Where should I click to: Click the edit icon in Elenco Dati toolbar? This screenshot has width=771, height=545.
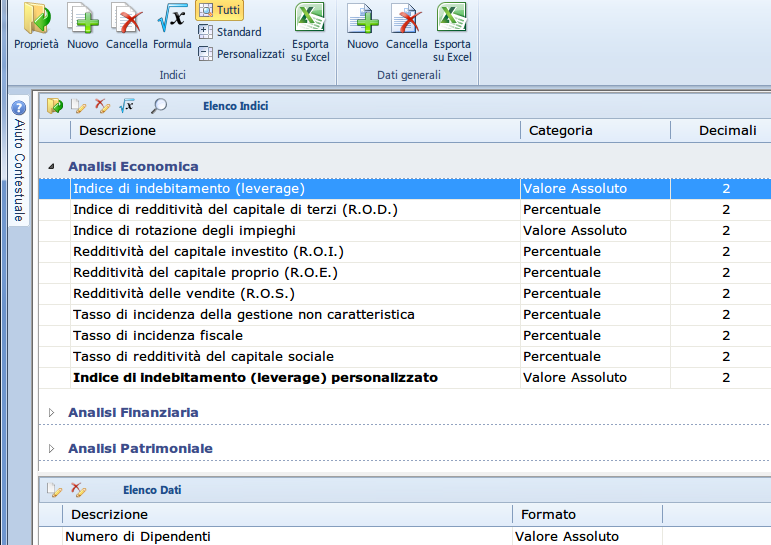coord(55,490)
